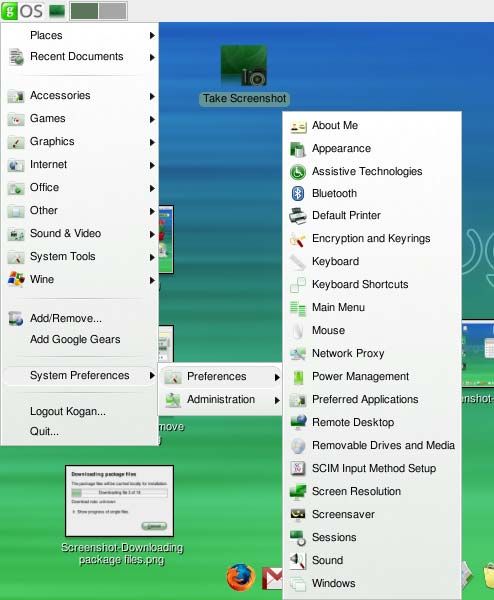Viewport: 494px width, 600px height.
Task: Click the Assistive Technologies icon
Action: click(x=298, y=172)
